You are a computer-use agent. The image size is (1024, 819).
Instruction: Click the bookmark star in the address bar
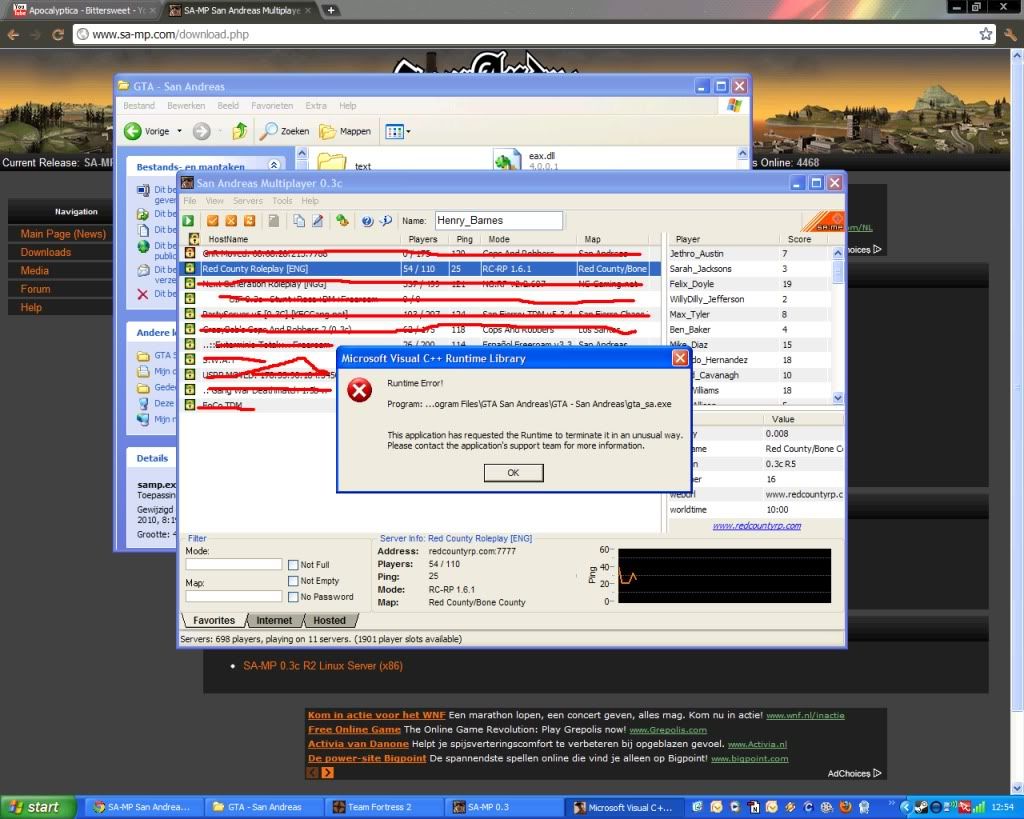985,34
